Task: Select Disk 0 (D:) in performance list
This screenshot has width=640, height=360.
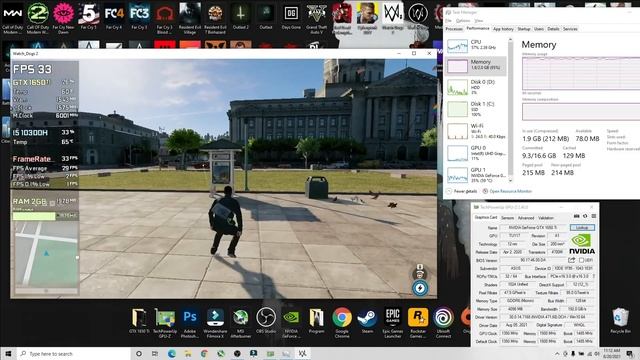Action: 476,87
